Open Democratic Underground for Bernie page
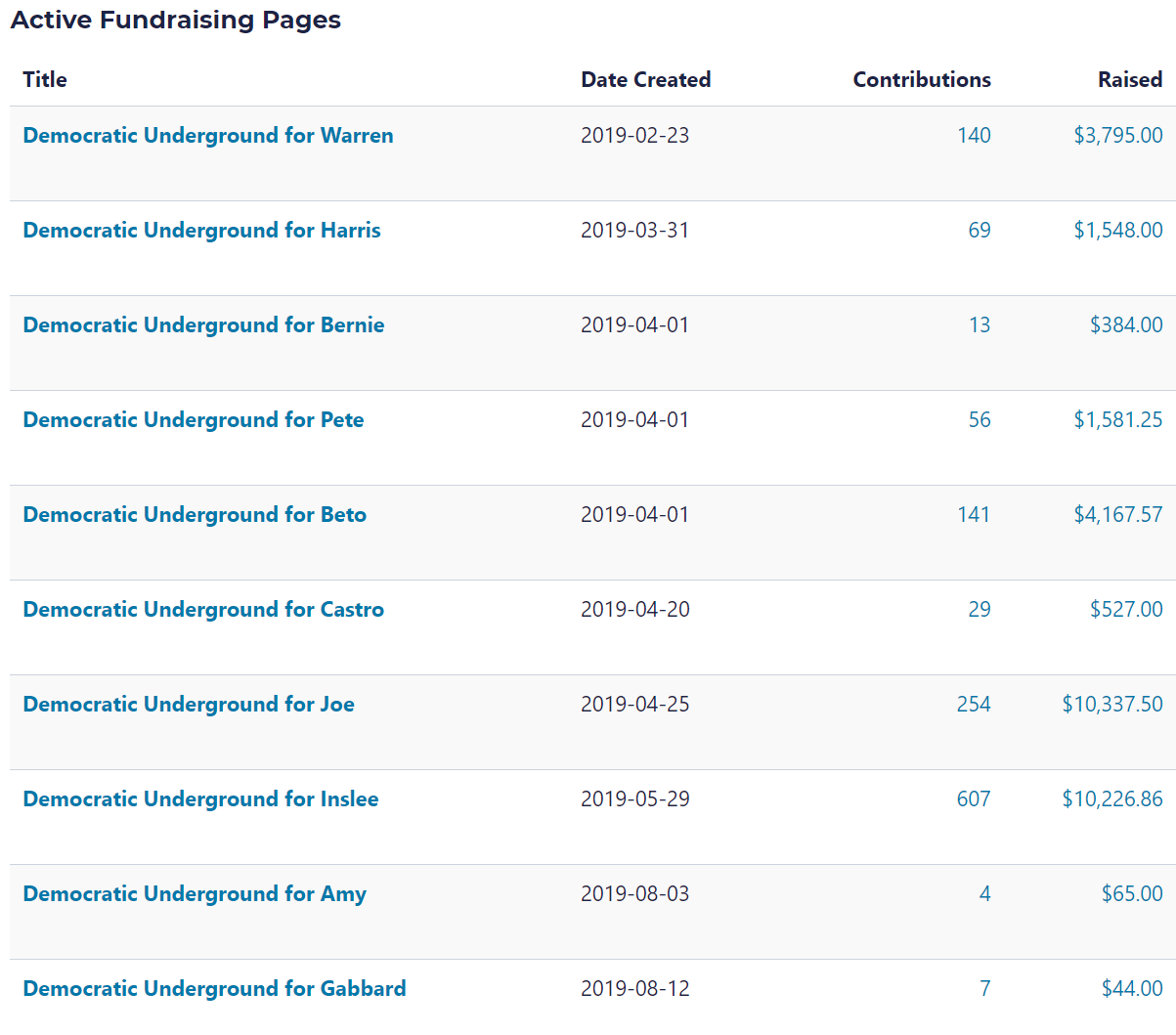 (x=203, y=325)
